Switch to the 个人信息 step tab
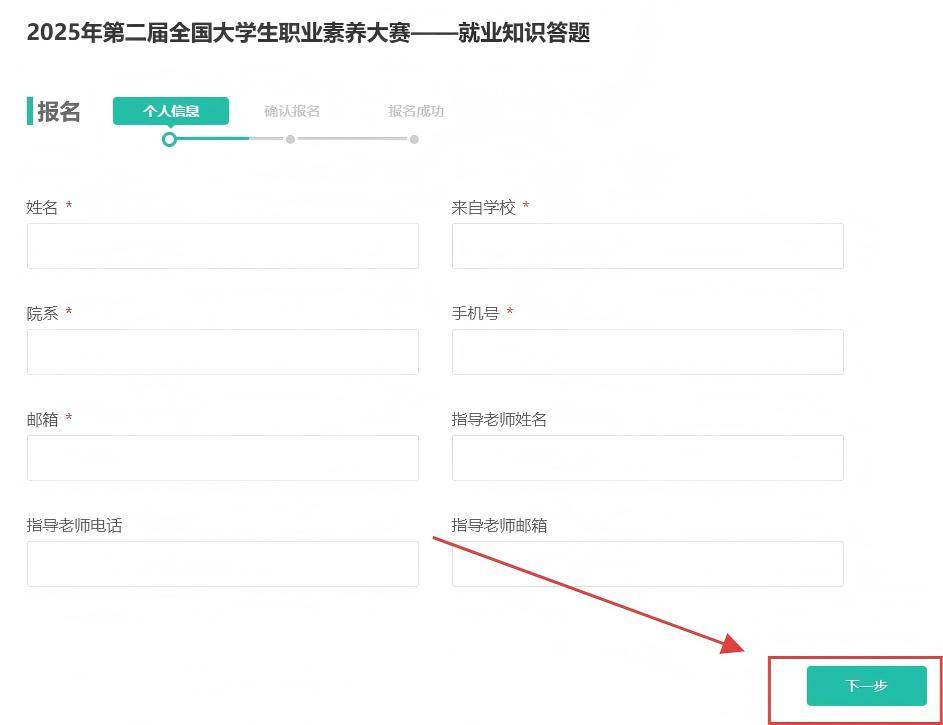This screenshot has height=725, width=943. (171, 111)
